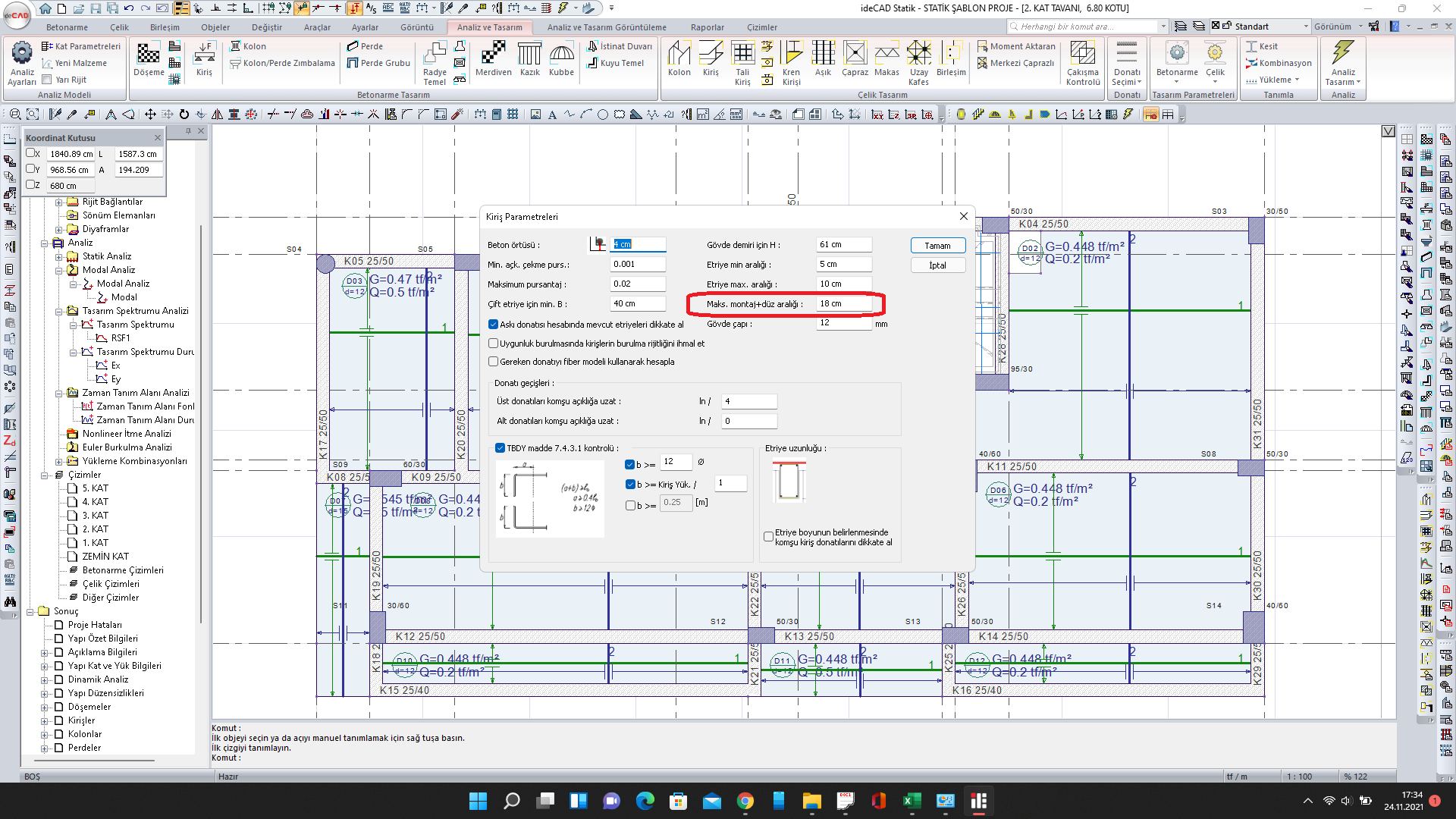Enable Gereken donatıyı fiber modeli kullanarak hesapla
Viewport: 1456px width, 819px height.
coord(494,362)
